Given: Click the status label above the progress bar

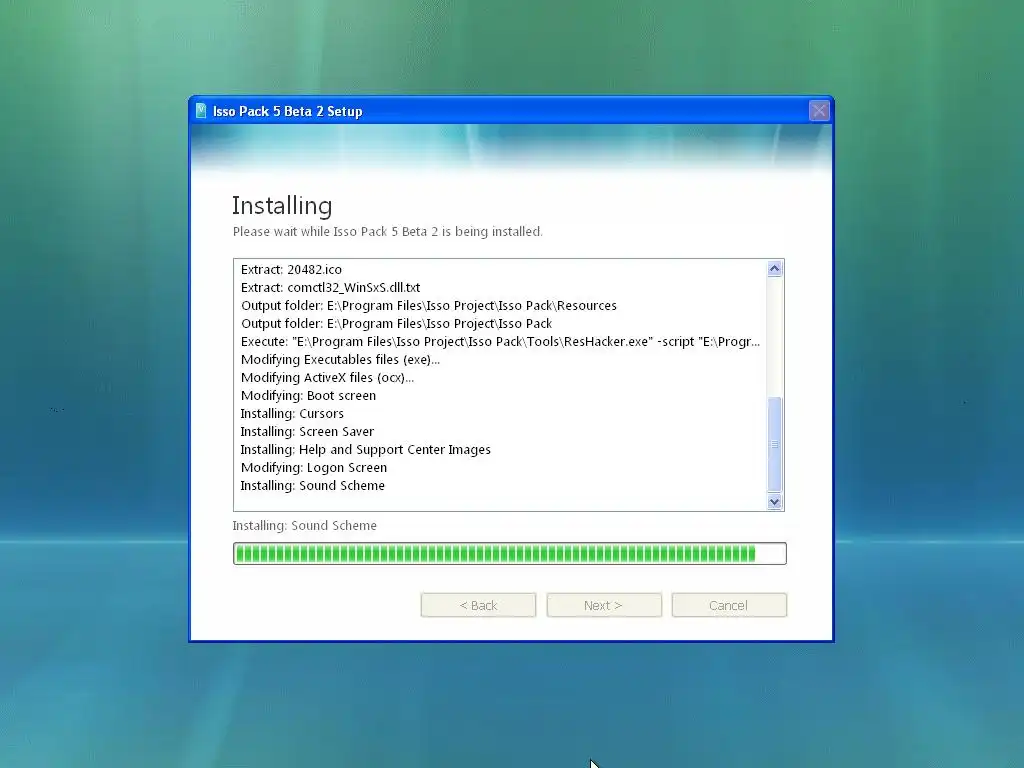Looking at the screenshot, I should [x=304, y=526].
